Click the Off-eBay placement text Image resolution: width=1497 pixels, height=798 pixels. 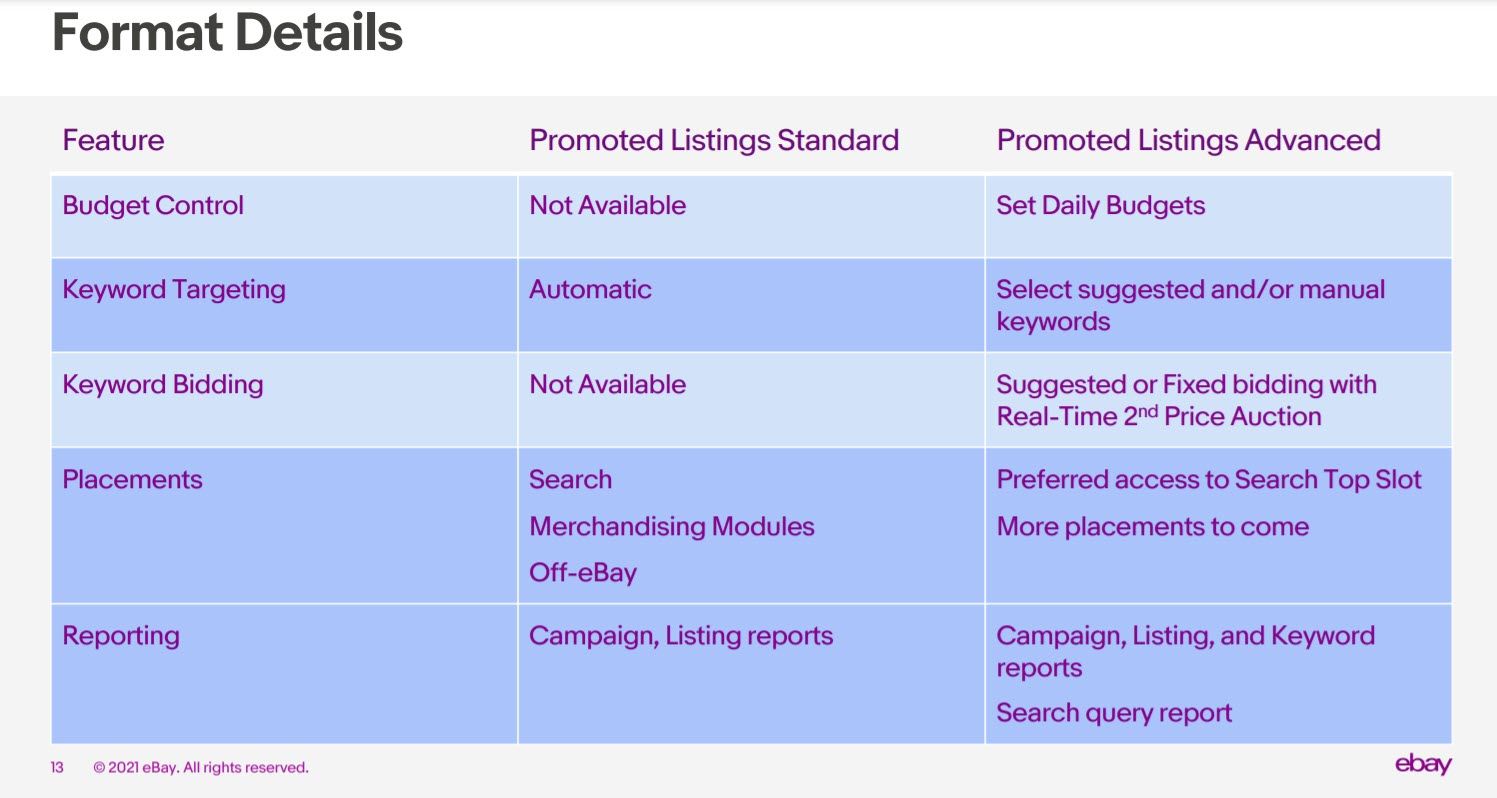[583, 573]
